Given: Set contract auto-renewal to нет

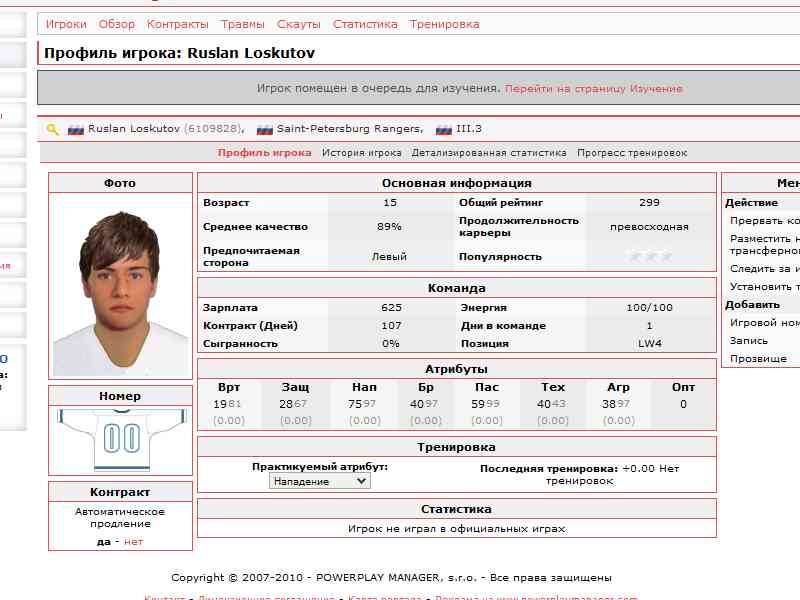Looking at the screenshot, I should [134, 542].
